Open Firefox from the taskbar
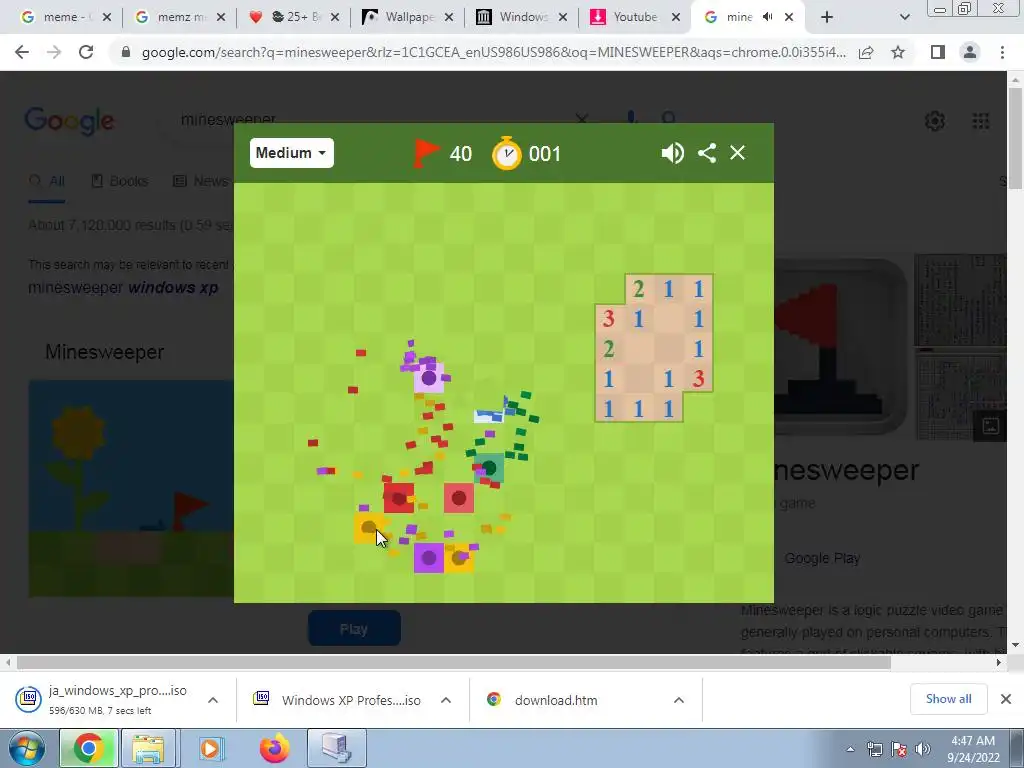Image resolution: width=1024 pixels, height=768 pixels. (274, 748)
